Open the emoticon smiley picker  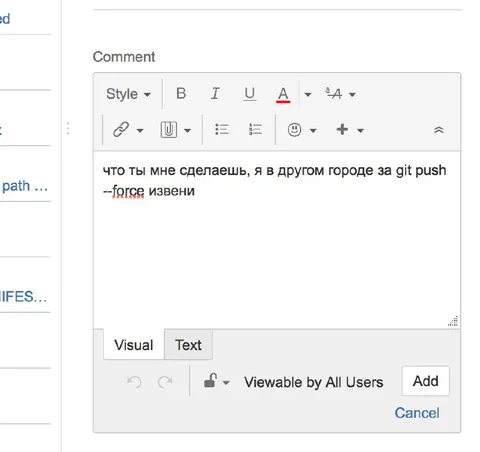point(294,129)
